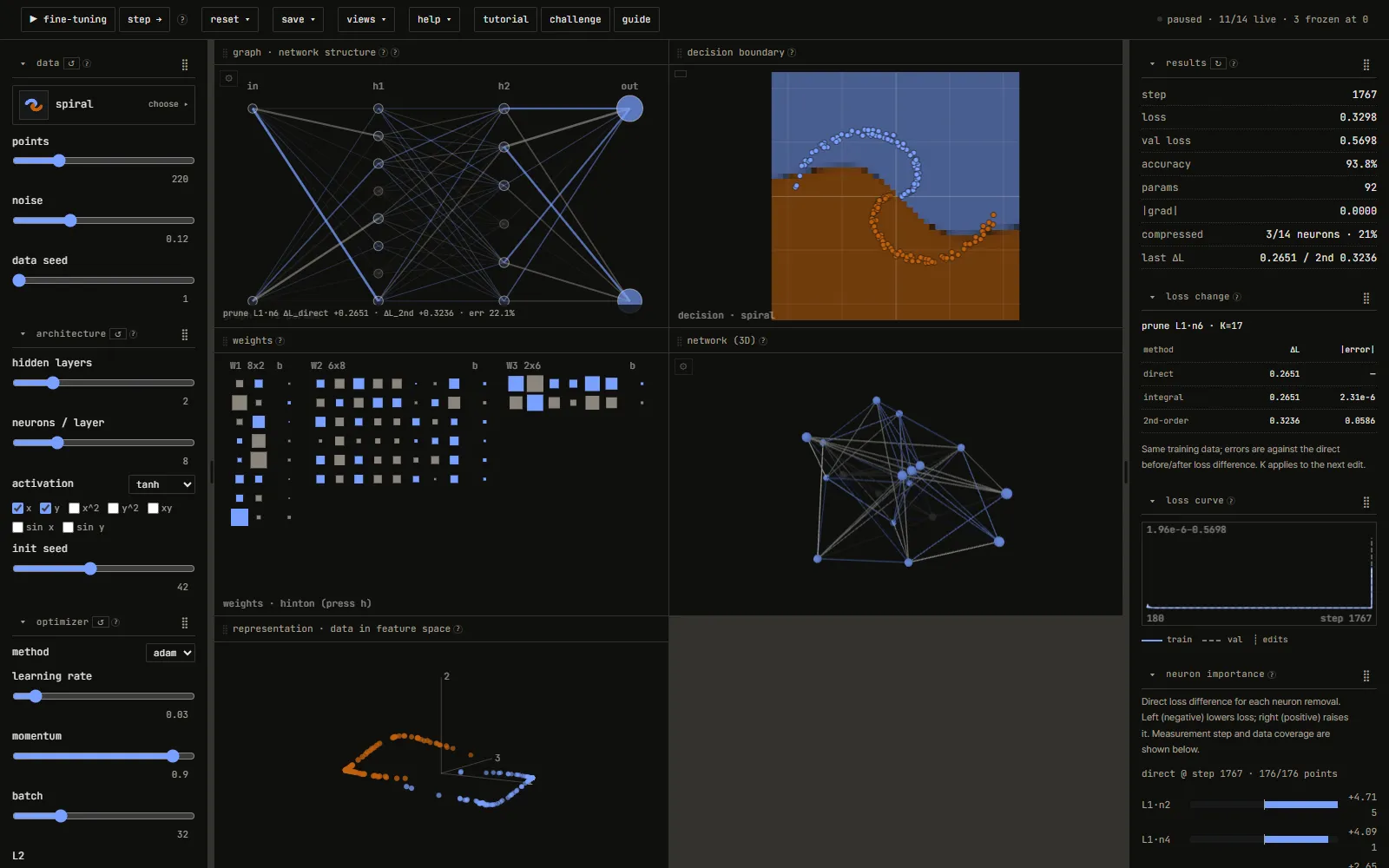
Task: Open the representation panel help icon
Action: 458,629
